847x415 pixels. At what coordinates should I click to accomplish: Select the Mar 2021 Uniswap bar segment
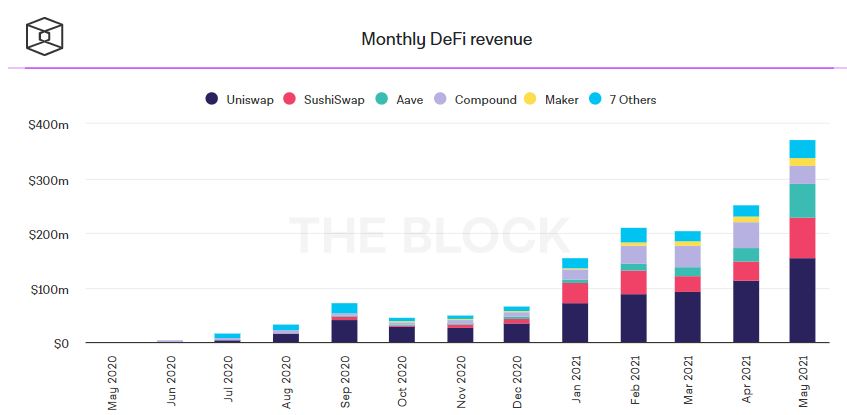click(688, 317)
